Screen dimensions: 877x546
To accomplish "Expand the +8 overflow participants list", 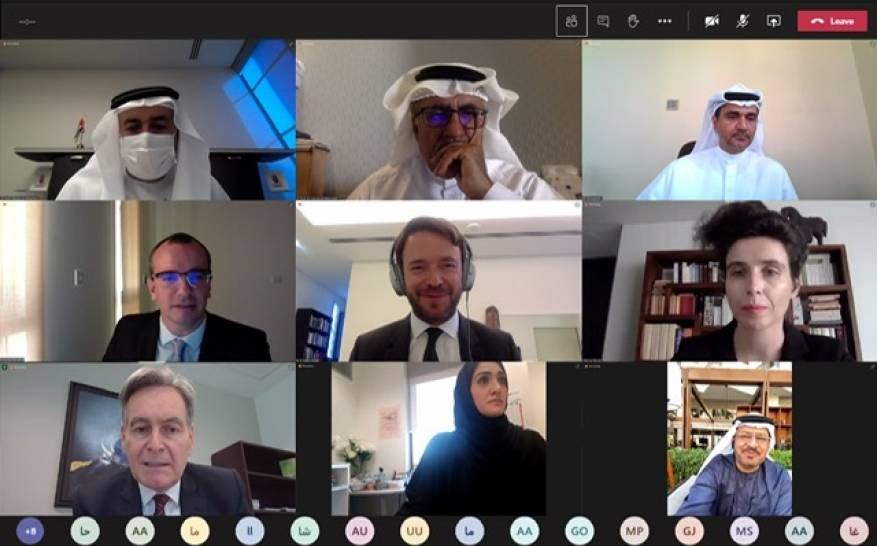I will point(30,530).
